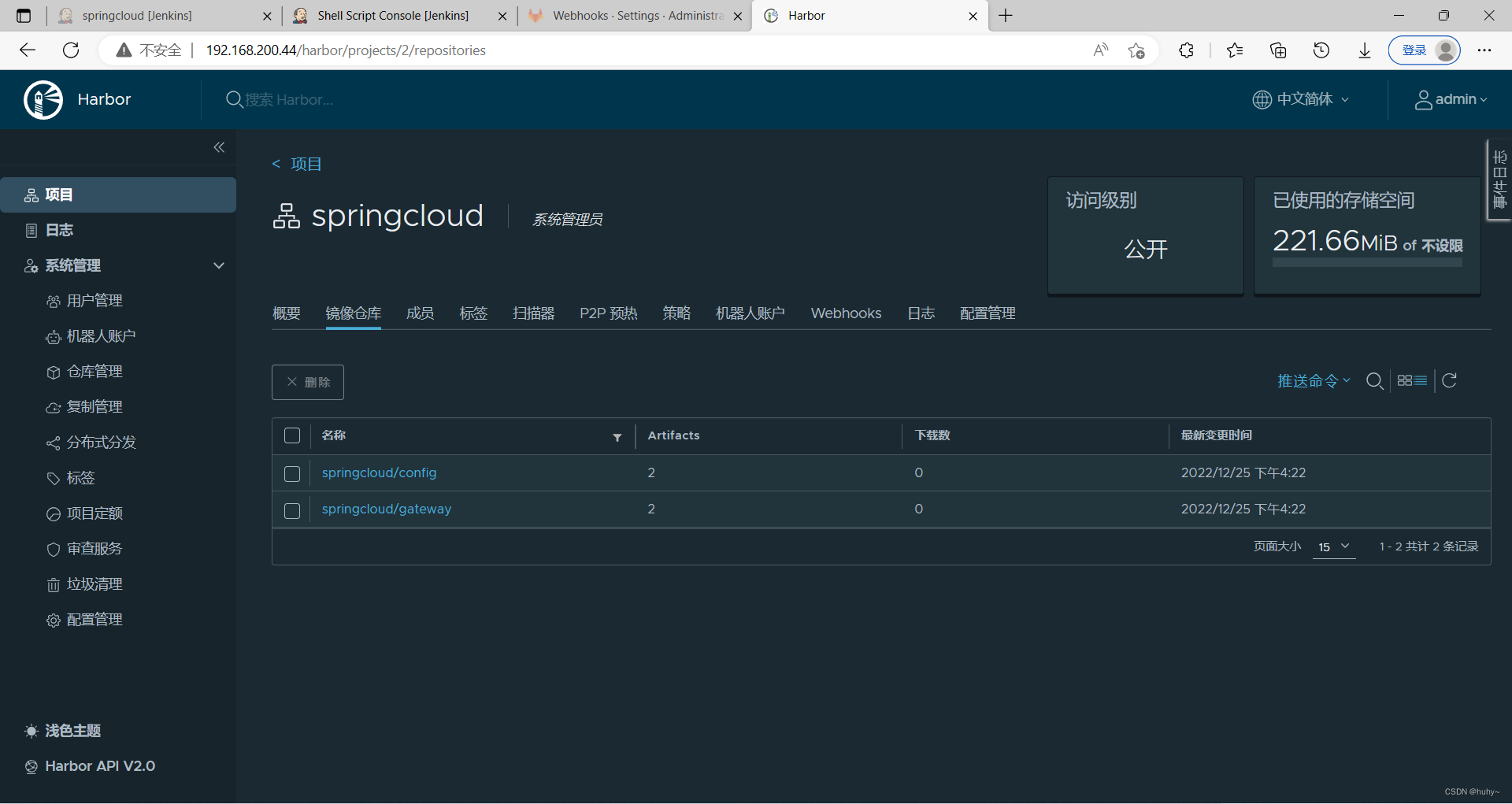Switch to the project 日志 tab
Image resolution: width=1512 pixels, height=804 pixels.
point(921,313)
